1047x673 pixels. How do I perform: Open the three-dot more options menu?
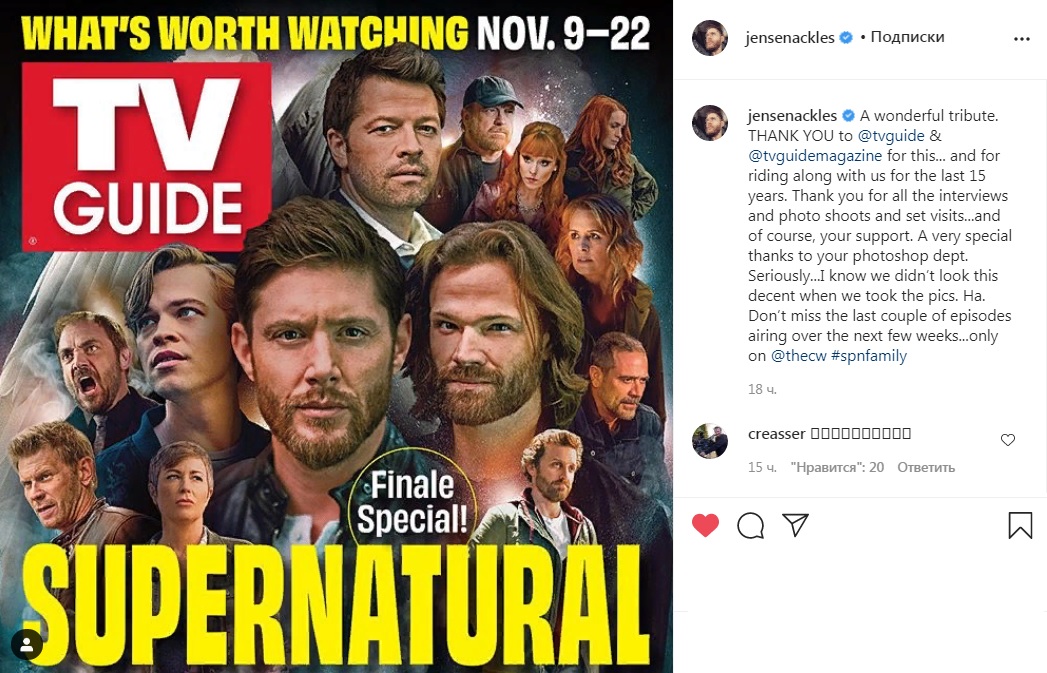pyautogui.click(x=1022, y=39)
